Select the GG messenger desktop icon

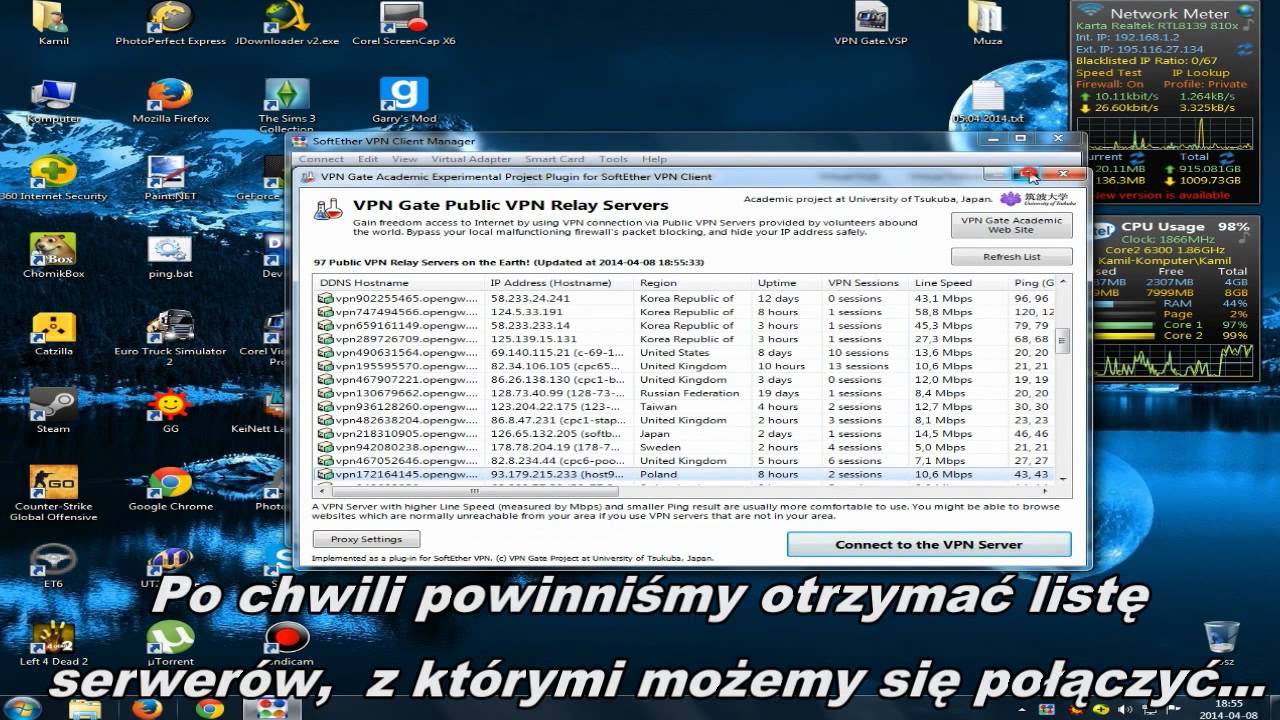pos(171,411)
